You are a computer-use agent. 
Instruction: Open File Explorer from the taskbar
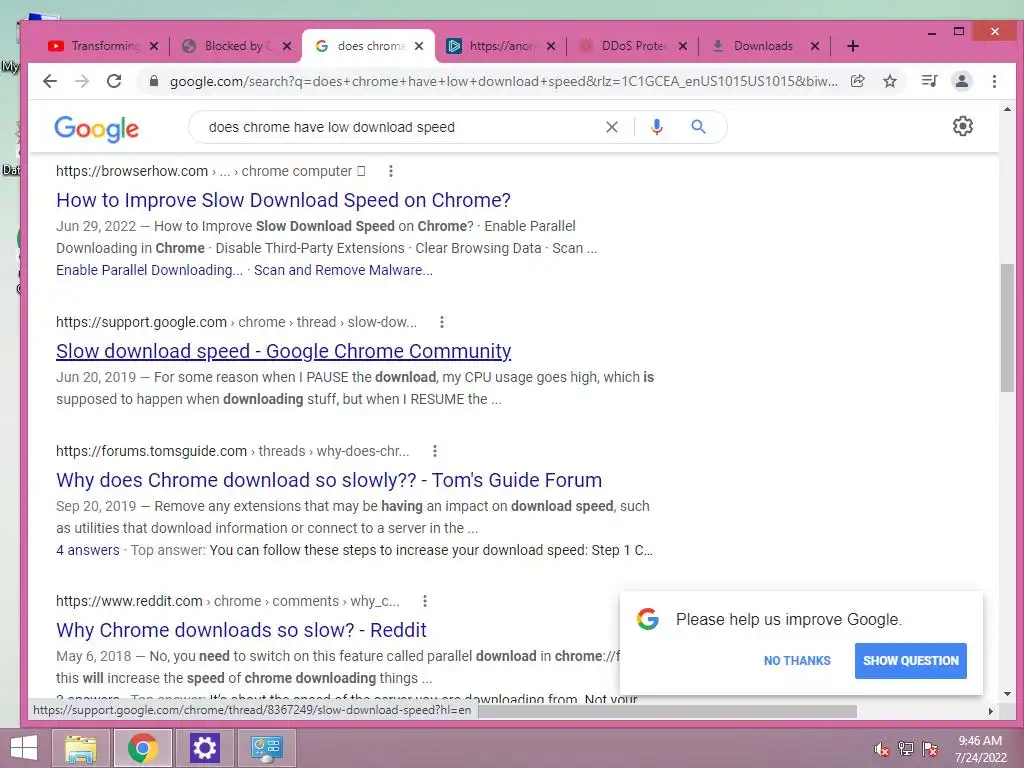click(81, 748)
